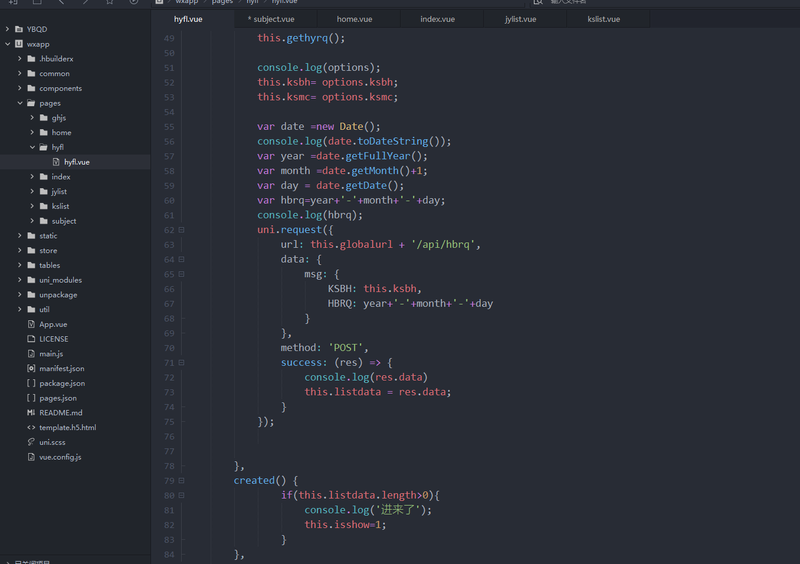The image size is (800, 564).
Task: Switch to the hyfl.vue tab
Action: pos(192,19)
